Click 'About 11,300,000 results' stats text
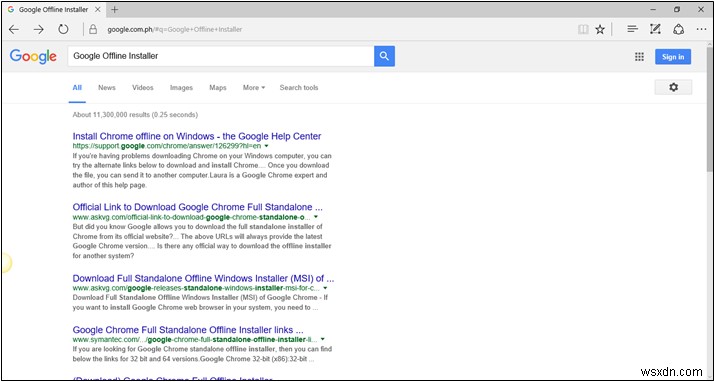This screenshot has width=714, height=382. [135, 115]
